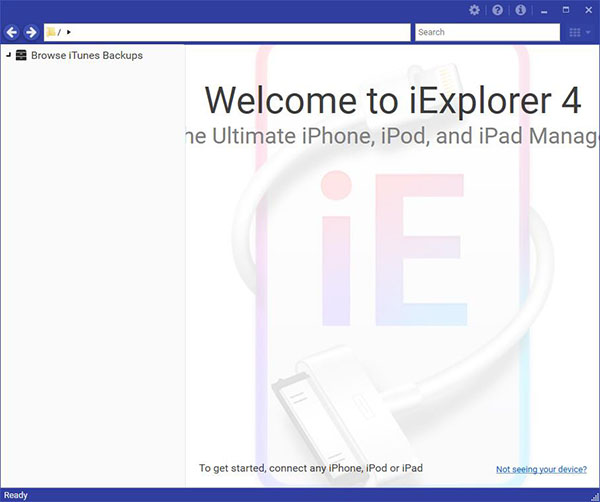Screen dimensions: 600x502
Task: Open the help question mark icon
Action: 497,10
